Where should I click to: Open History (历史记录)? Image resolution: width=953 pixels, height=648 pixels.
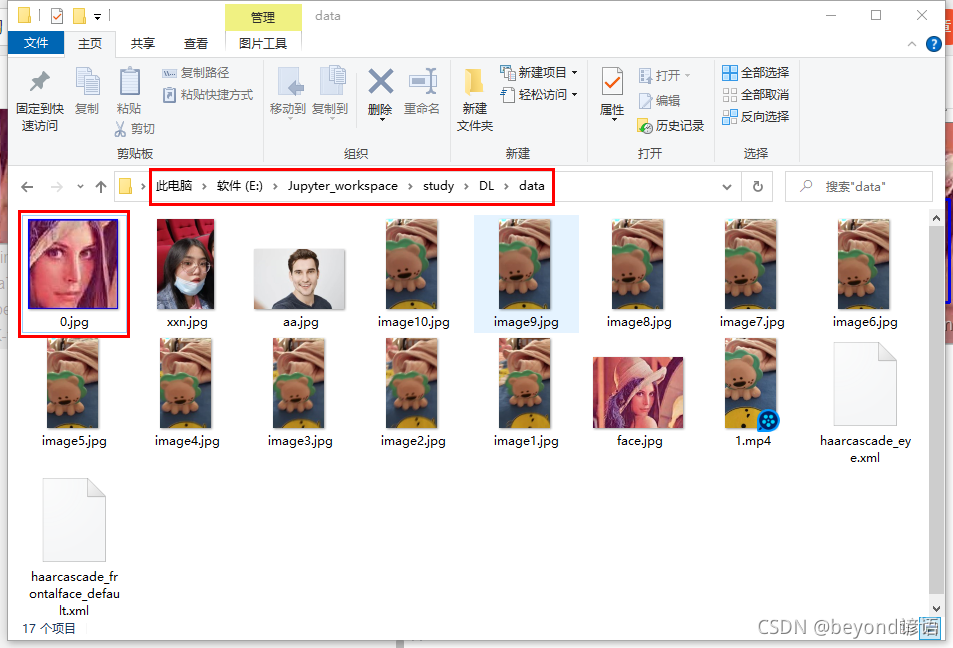pyautogui.click(x=670, y=126)
